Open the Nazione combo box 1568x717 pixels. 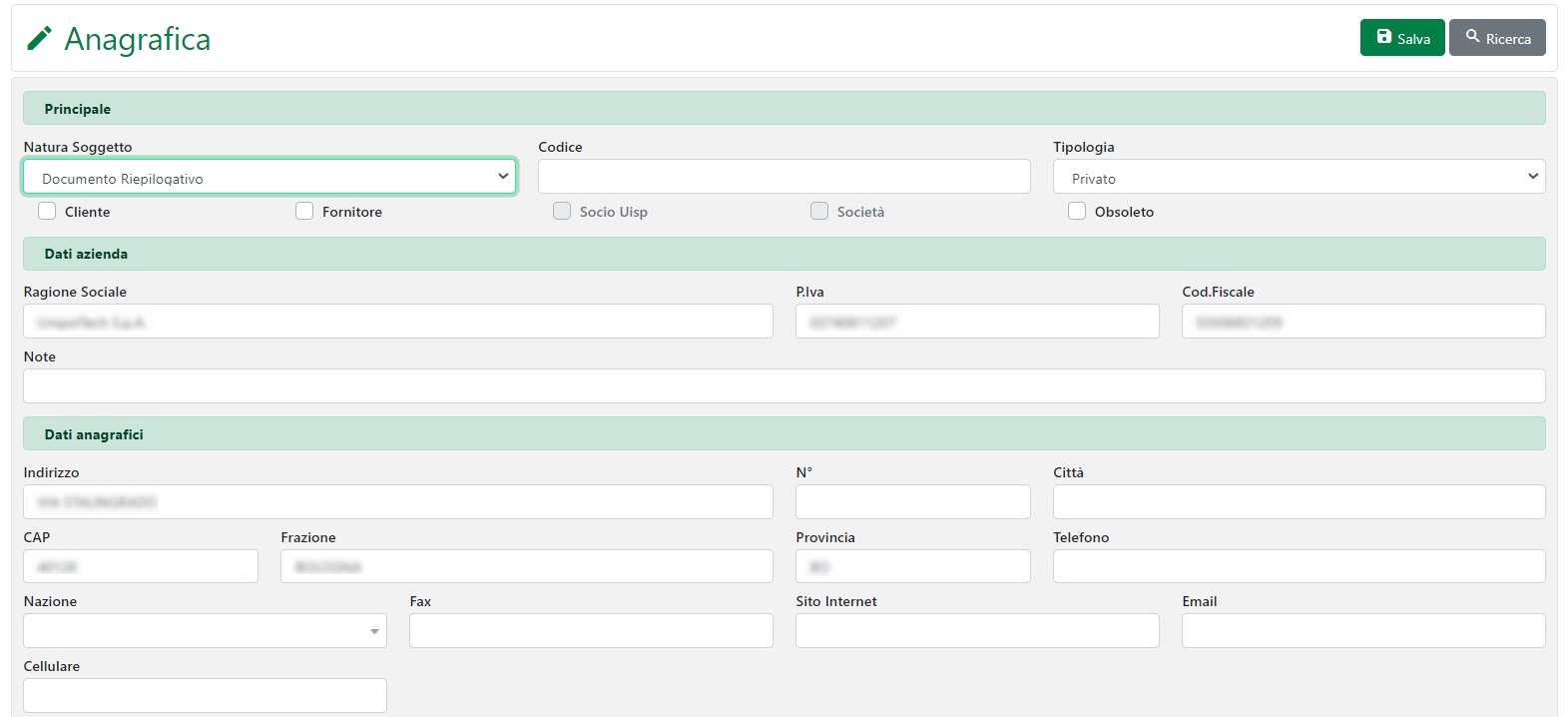pyautogui.click(x=205, y=631)
